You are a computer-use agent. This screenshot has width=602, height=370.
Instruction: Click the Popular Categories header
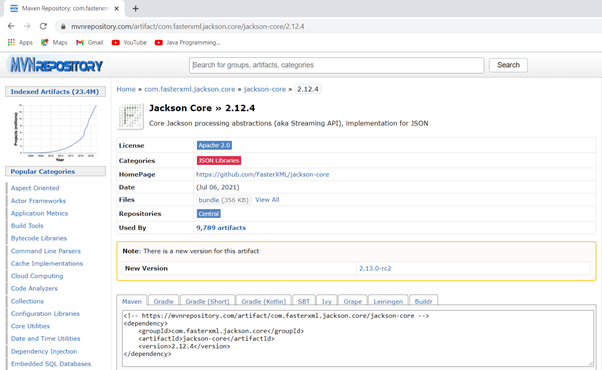coord(55,172)
